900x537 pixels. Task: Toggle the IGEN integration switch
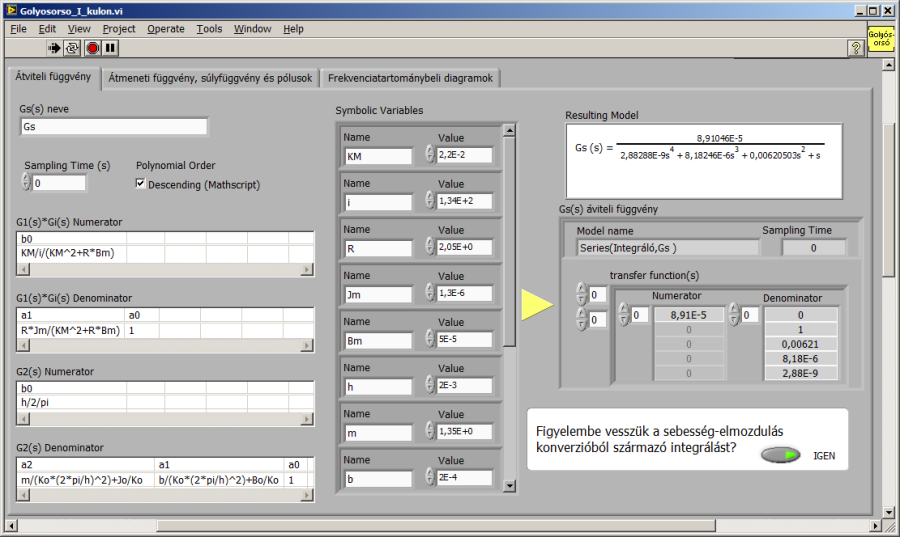[780, 455]
